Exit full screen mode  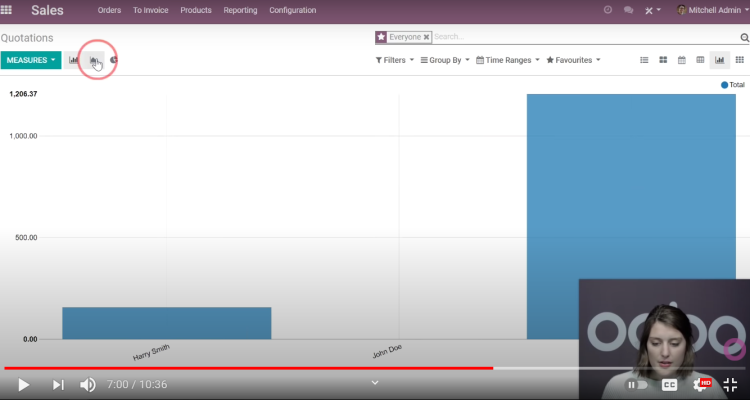[730, 384]
